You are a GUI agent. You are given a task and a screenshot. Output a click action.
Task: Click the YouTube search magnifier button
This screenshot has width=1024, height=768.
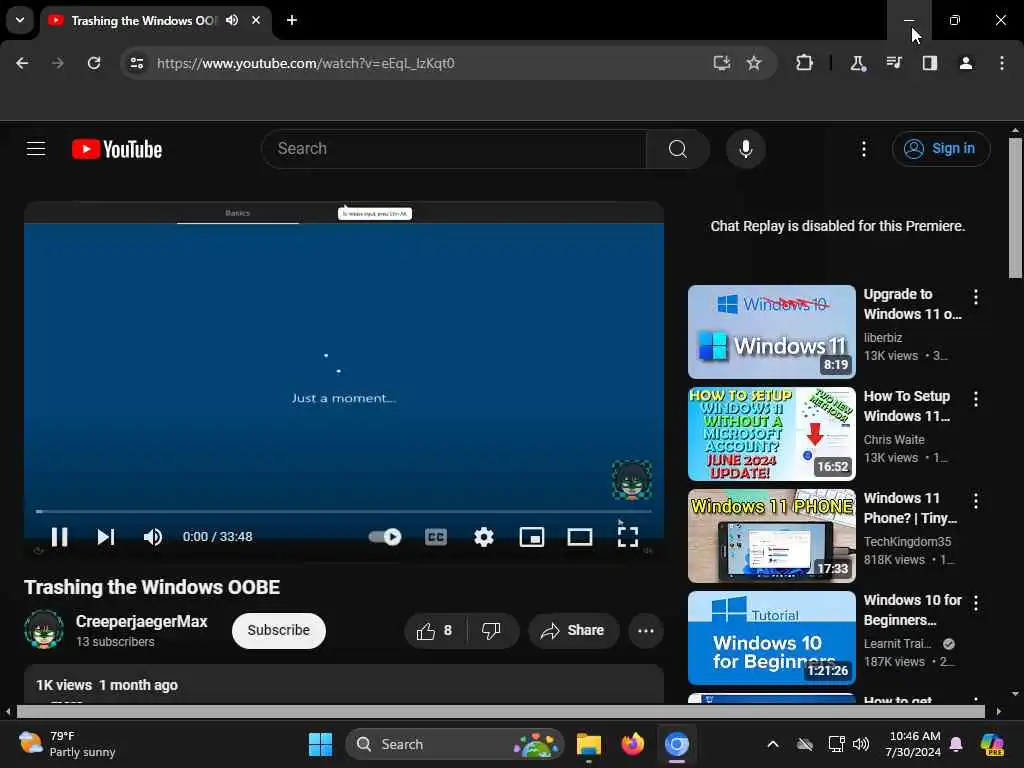[x=678, y=149]
